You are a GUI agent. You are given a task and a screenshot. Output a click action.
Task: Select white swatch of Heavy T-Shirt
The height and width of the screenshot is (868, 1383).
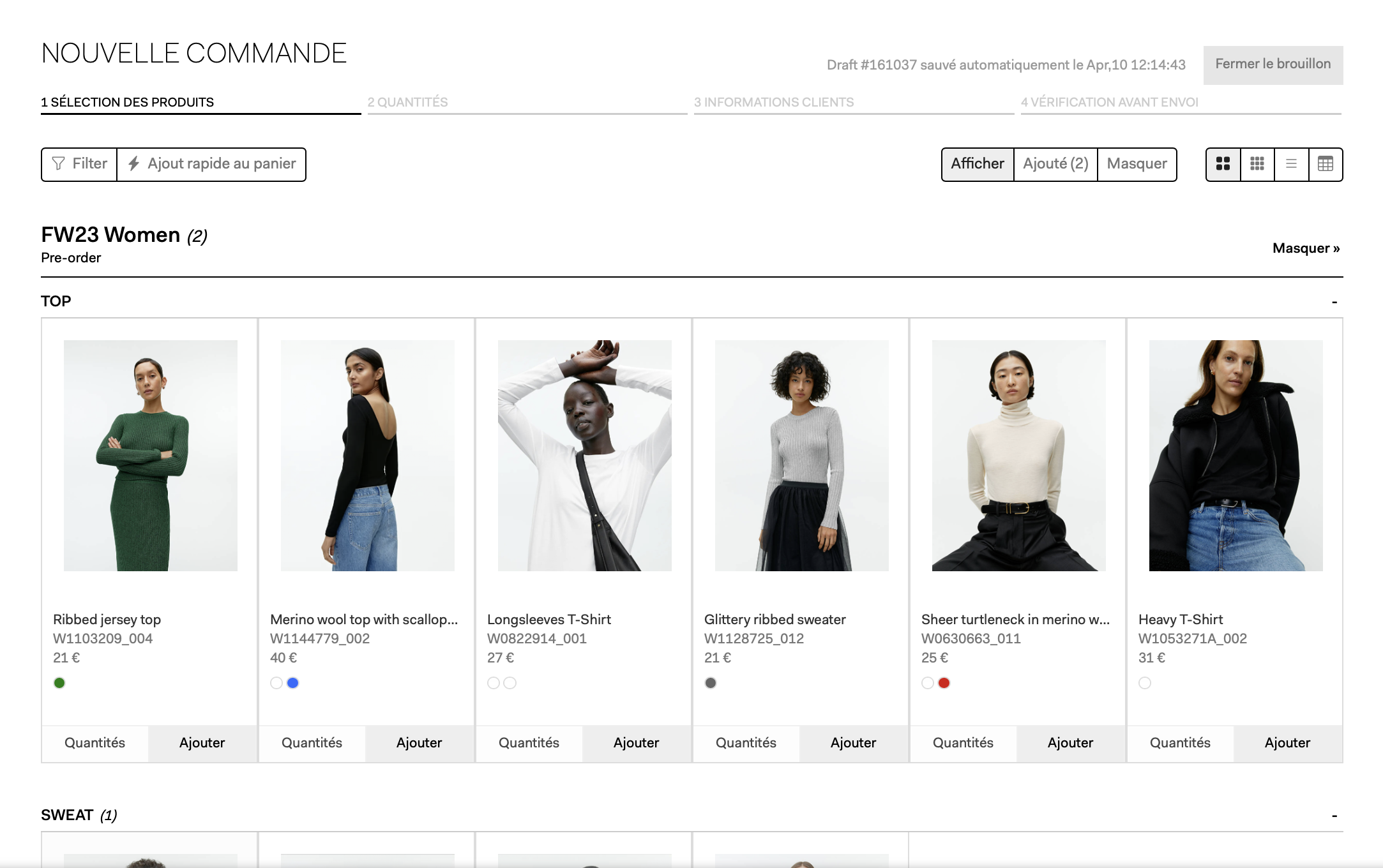coord(1145,683)
